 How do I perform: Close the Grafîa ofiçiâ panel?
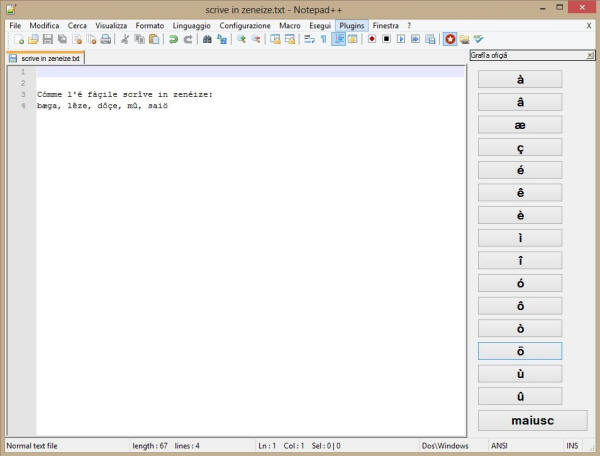coord(590,55)
